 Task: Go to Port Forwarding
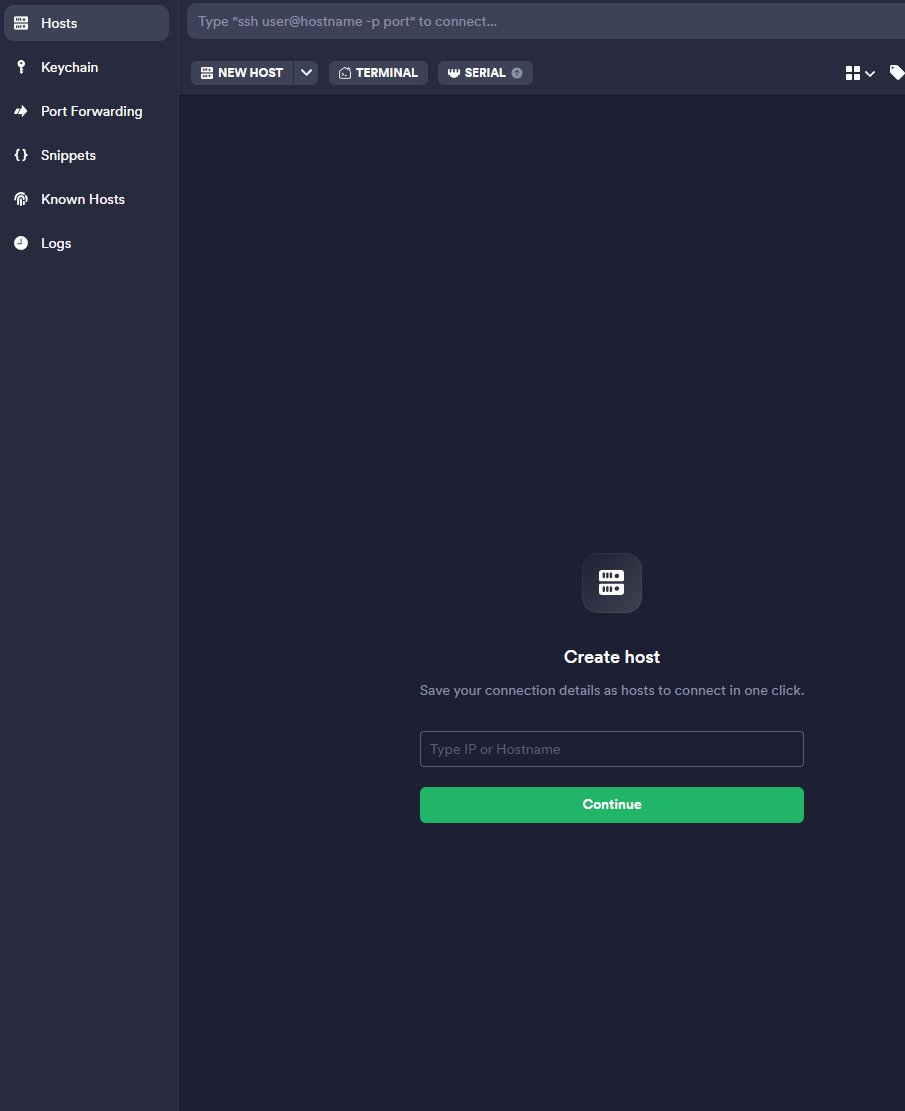[86, 111]
